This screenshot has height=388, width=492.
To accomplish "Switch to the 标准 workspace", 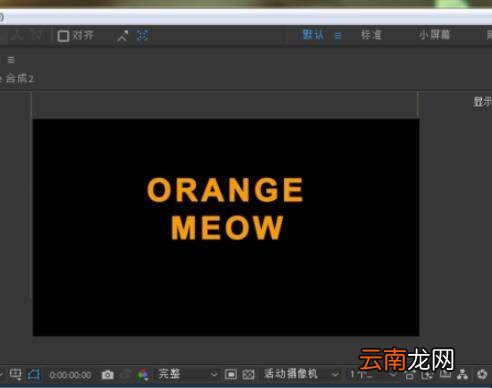I will [x=371, y=35].
